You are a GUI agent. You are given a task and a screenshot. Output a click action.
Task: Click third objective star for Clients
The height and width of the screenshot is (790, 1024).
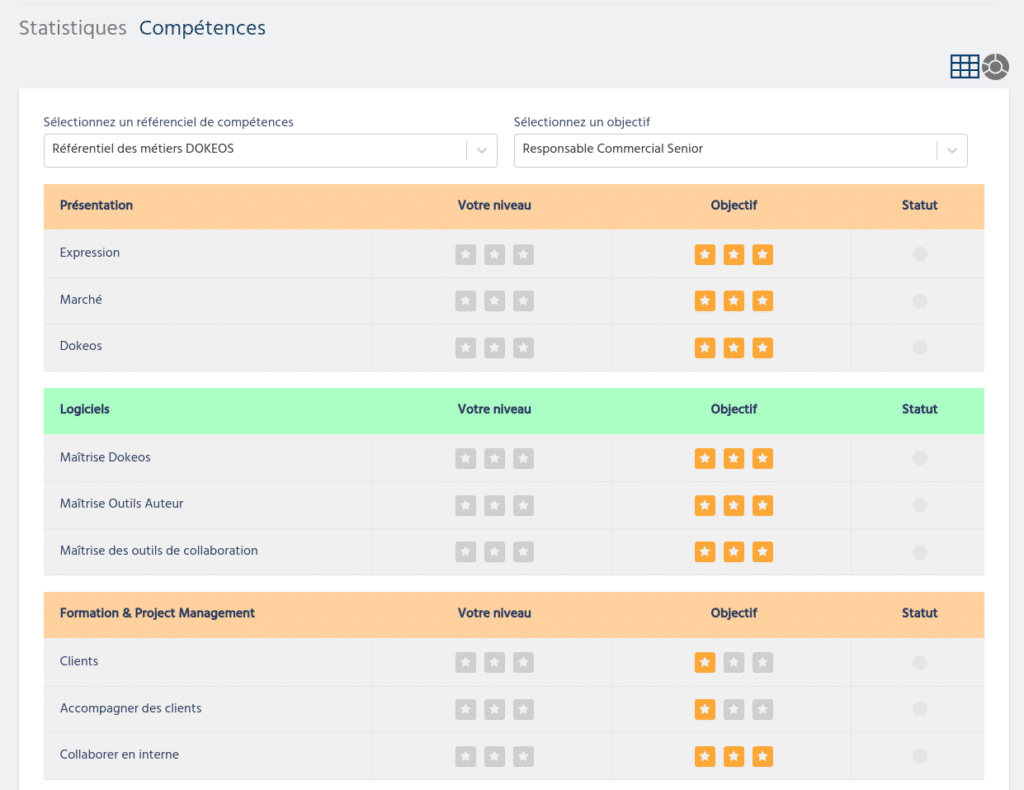coord(763,663)
